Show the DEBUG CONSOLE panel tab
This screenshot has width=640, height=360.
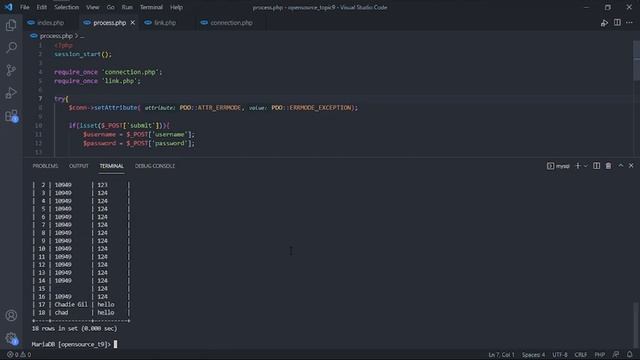pos(155,166)
